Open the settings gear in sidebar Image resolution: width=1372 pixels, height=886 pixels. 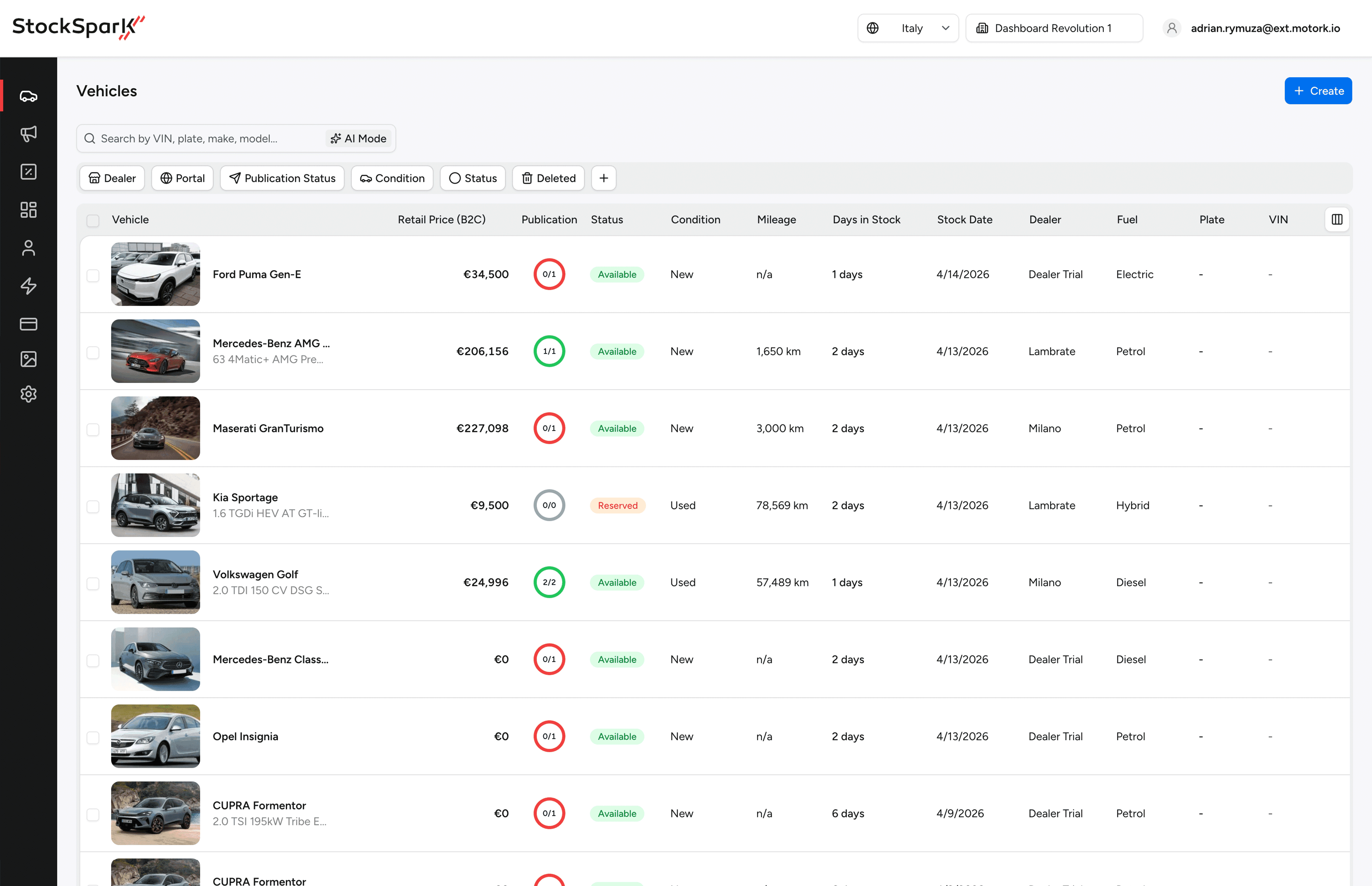tap(28, 394)
